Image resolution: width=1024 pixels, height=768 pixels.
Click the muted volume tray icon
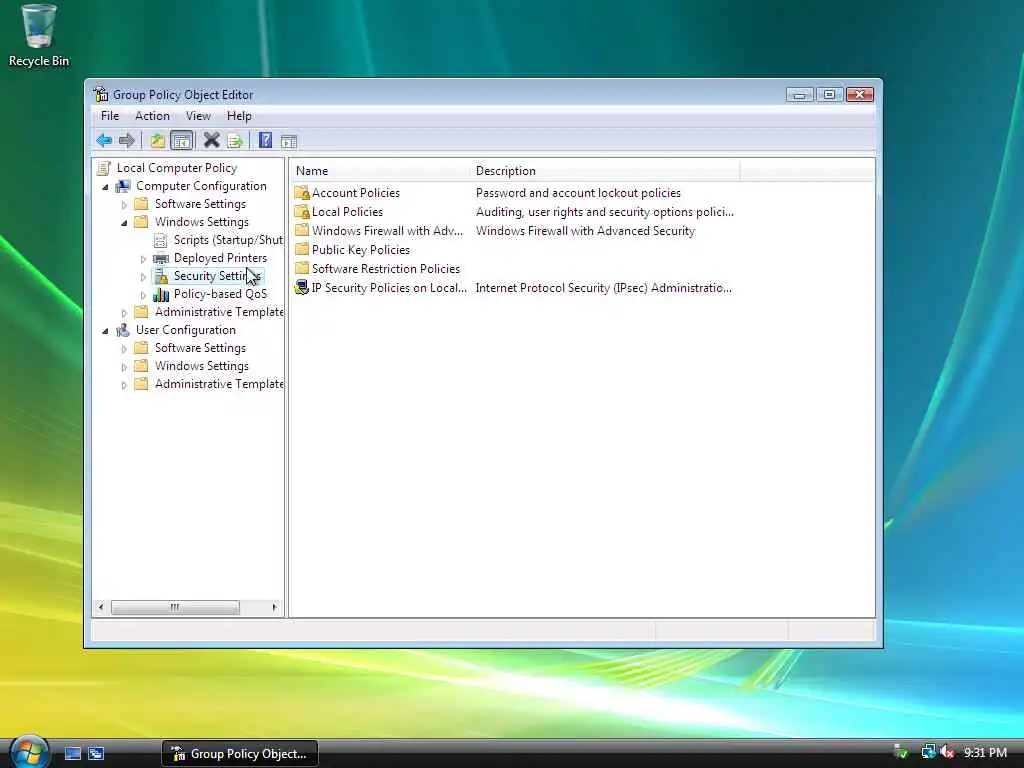(x=948, y=753)
